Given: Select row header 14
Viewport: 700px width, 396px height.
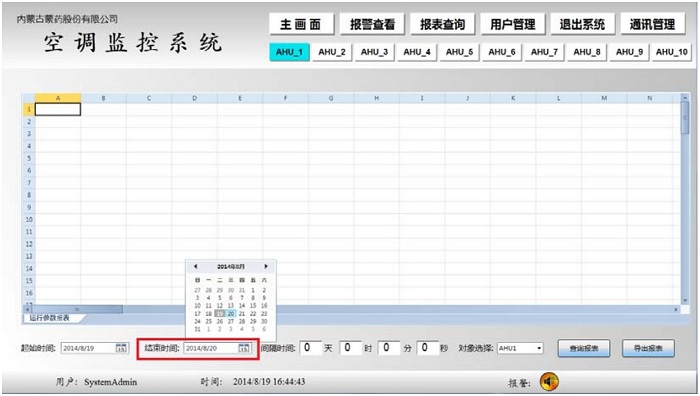Looking at the screenshot, I should tap(29, 269).
